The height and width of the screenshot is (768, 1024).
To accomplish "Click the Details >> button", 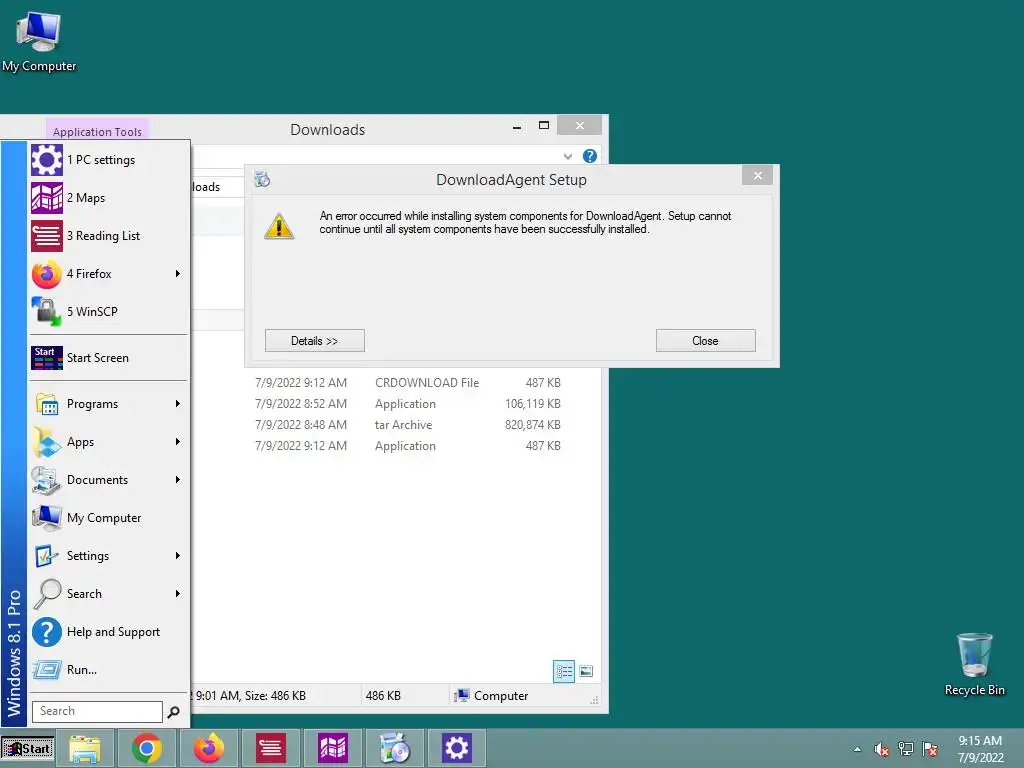I will pyautogui.click(x=315, y=341).
